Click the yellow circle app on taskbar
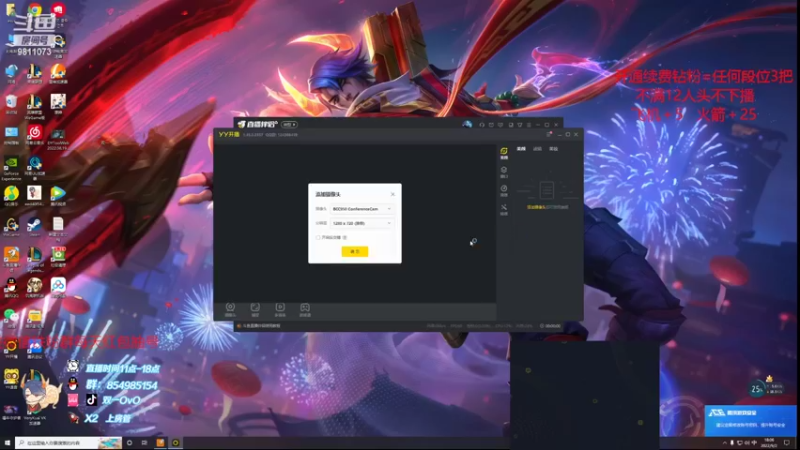Screen dimensions: 800x450 pyautogui.click(x=176, y=443)
